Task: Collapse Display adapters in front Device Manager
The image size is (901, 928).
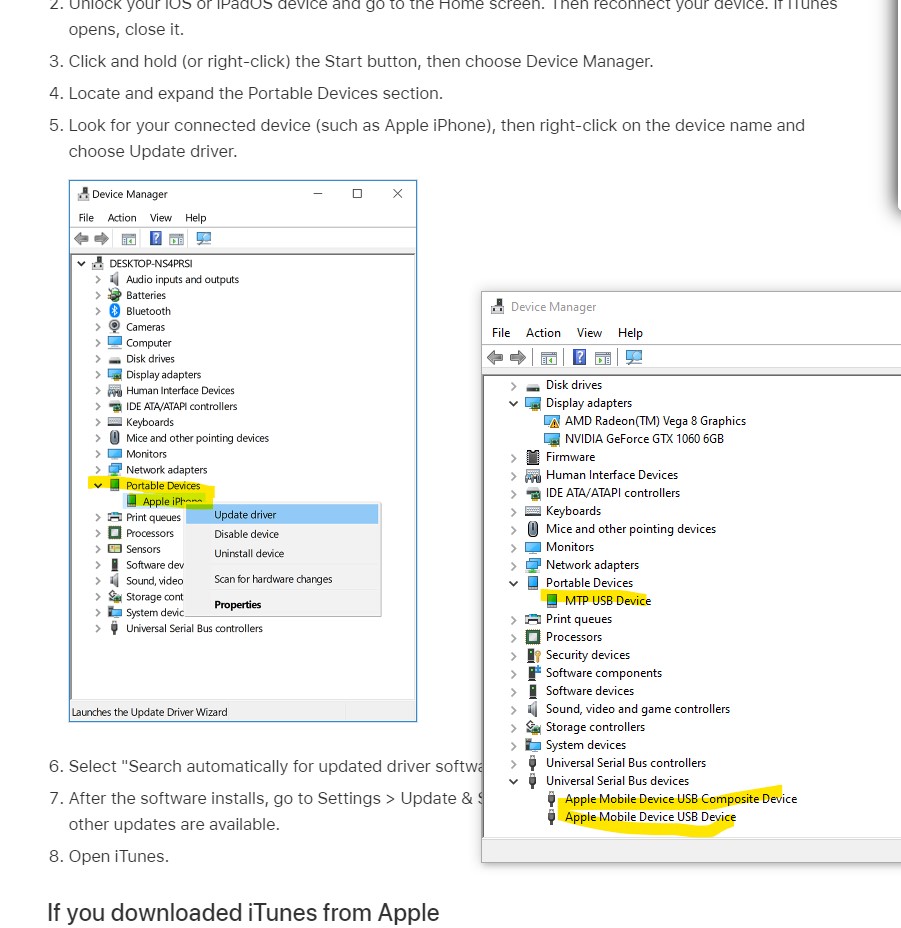Action: (513, 404)
